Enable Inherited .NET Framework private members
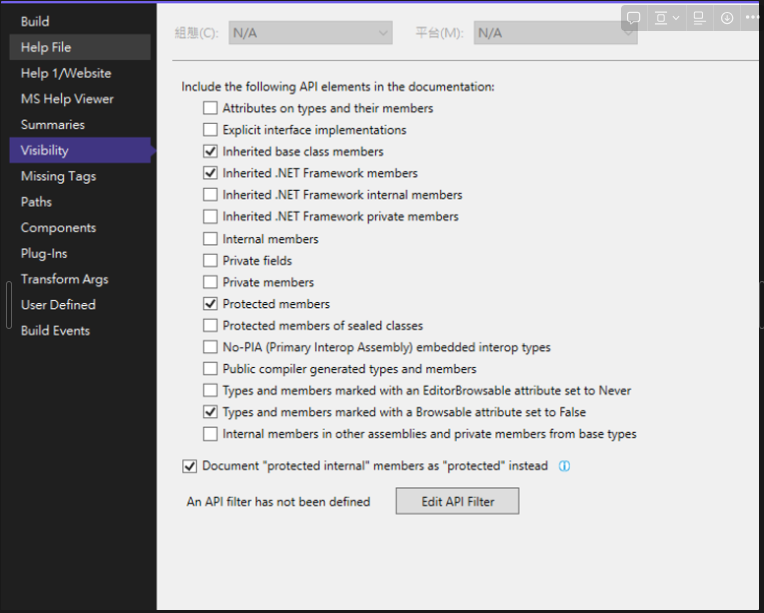This screenshot has height=613, width=764. point(210,216)
